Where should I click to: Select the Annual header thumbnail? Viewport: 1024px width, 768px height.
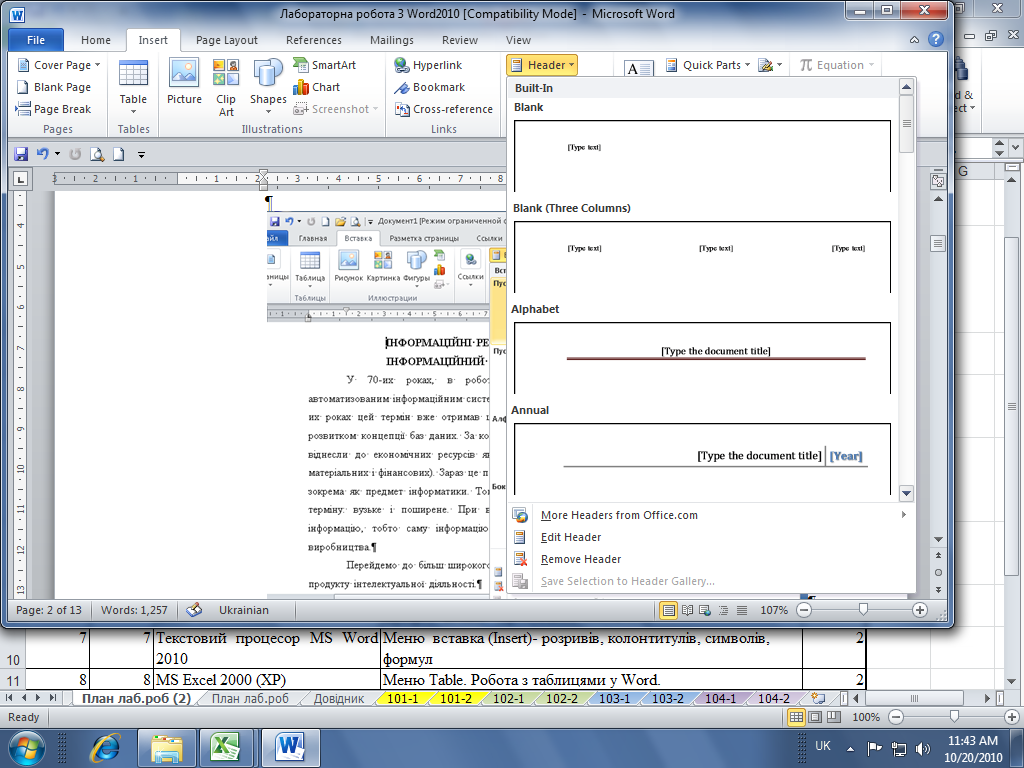(702, 458)
